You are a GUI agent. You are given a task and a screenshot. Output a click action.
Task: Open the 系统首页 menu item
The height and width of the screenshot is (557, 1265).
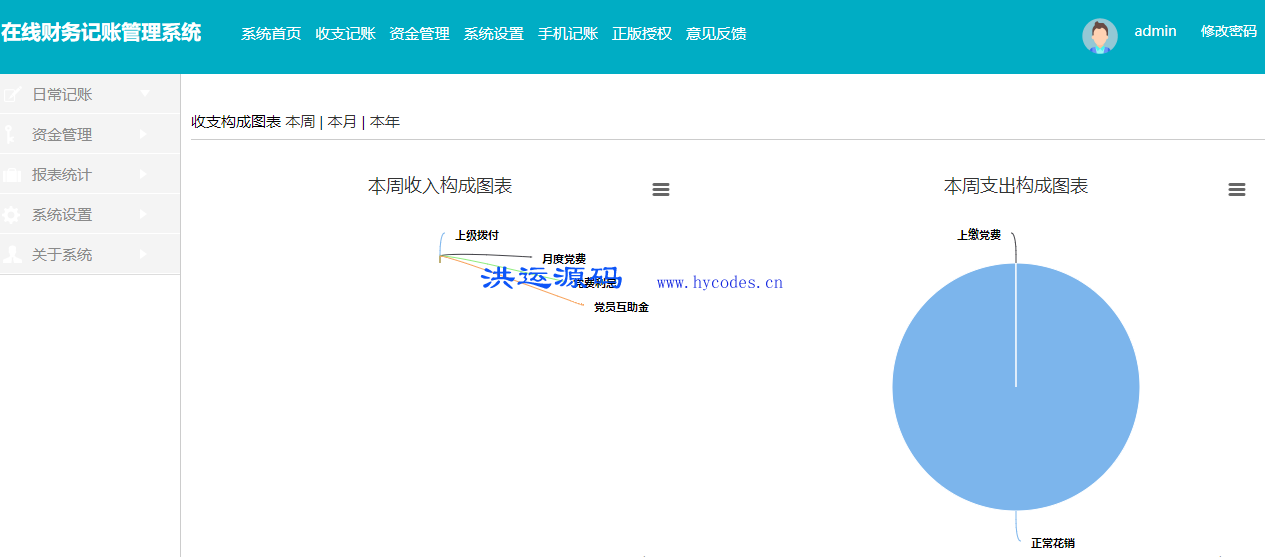271,33
